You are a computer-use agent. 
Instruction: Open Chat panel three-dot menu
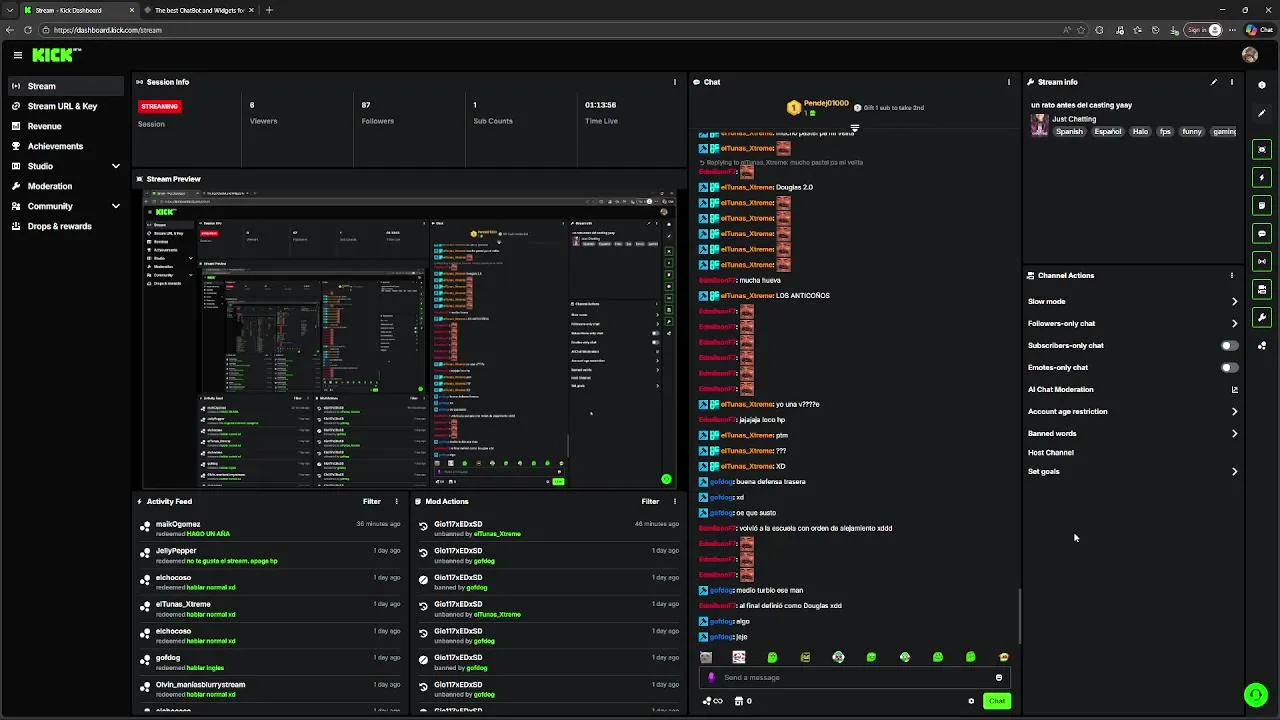click(1009, 82)
